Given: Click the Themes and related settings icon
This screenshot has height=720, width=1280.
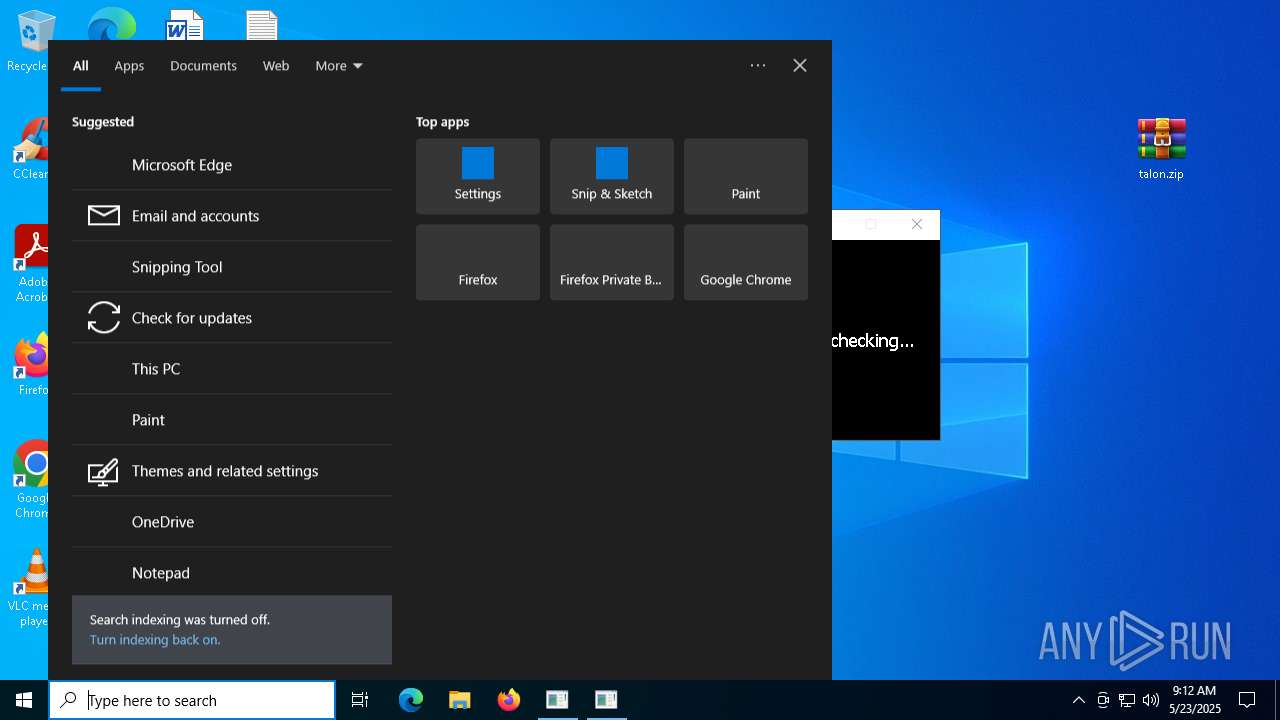Looking at the screenshot, I should tap(104, 471).
